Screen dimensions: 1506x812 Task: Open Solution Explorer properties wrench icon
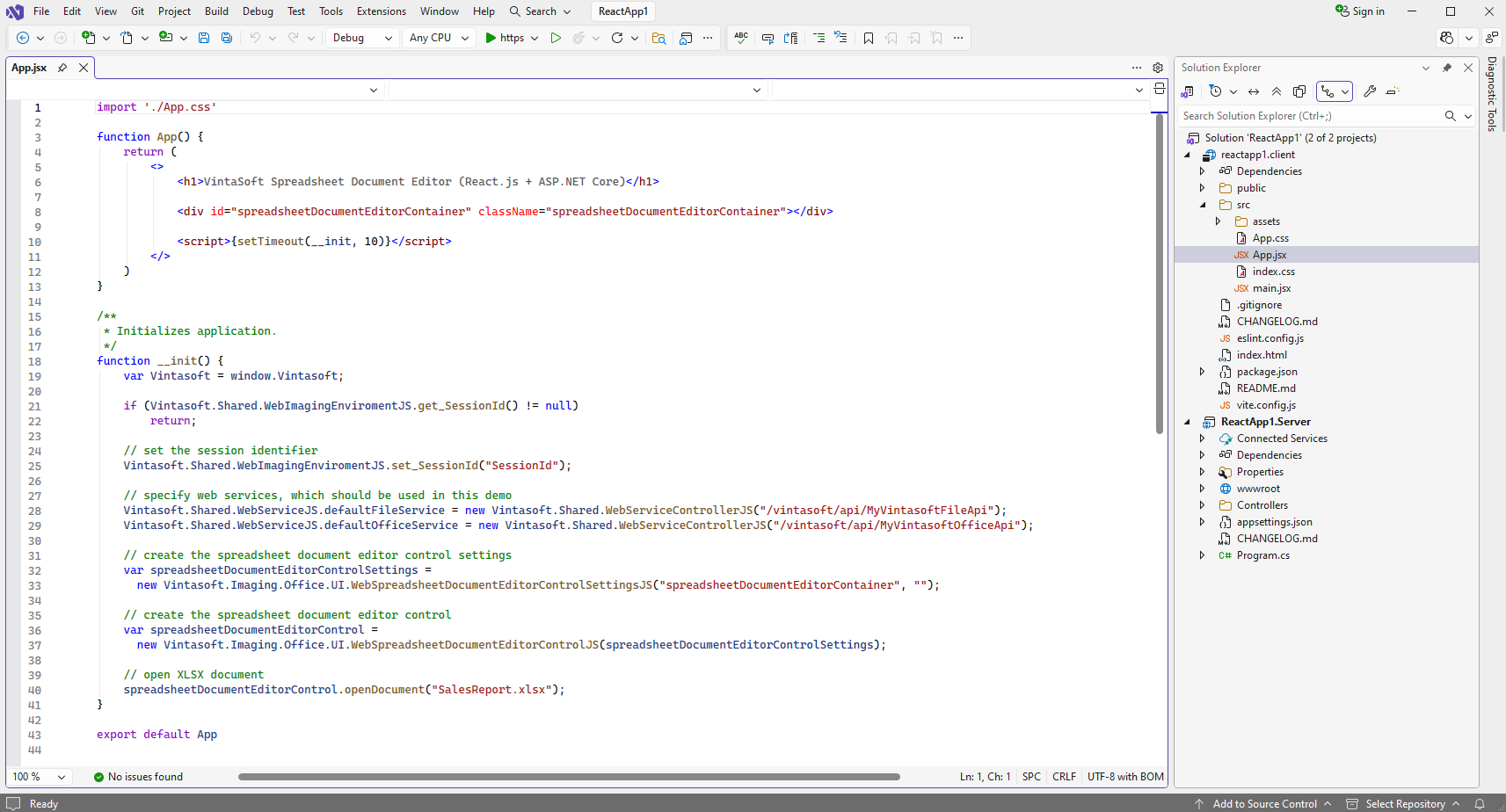1370,91
